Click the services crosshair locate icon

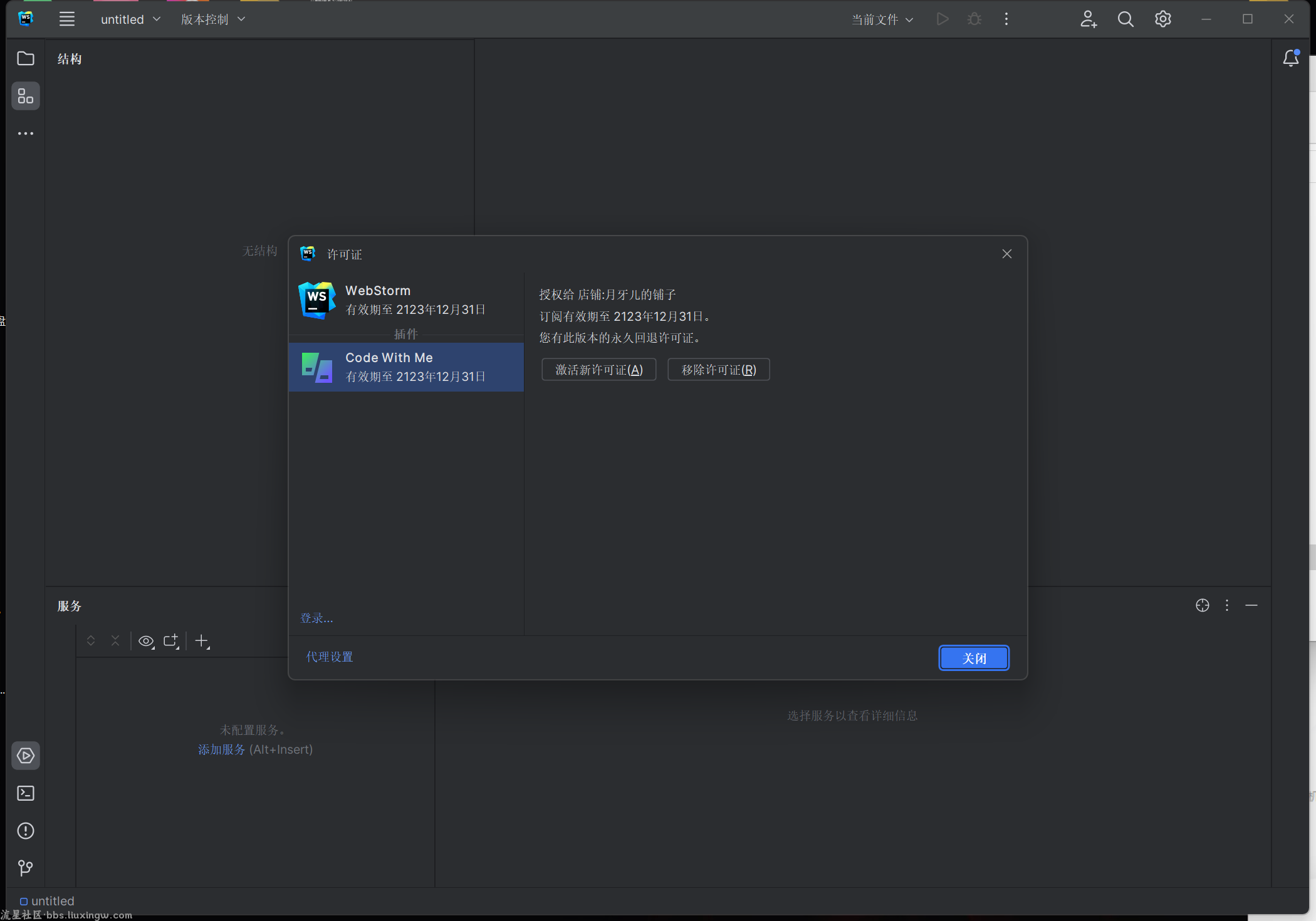click(x=1203, y=605)
